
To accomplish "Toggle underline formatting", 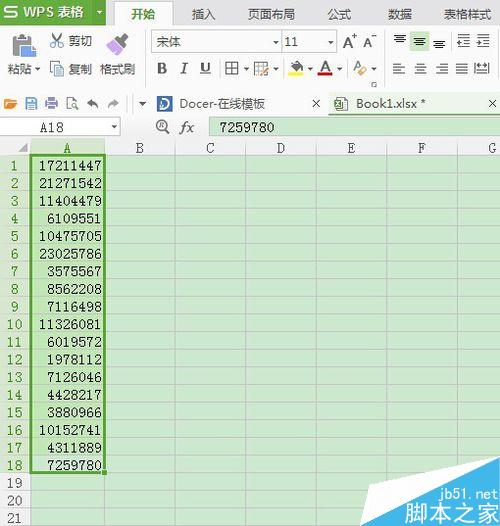I will (x=205, y=68).
